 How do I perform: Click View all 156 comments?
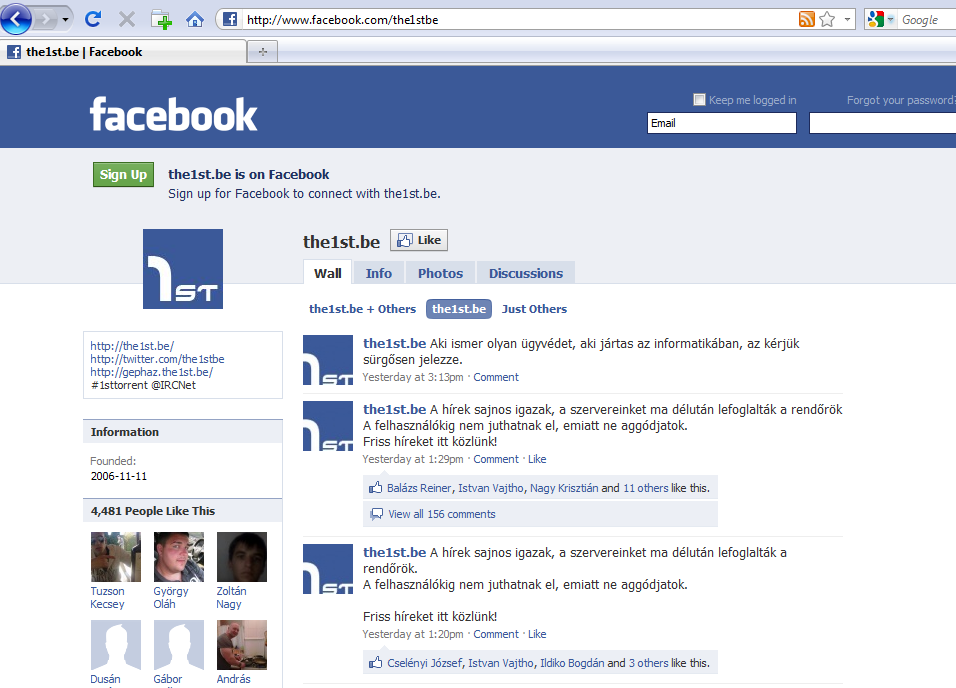tap(441, 514)
